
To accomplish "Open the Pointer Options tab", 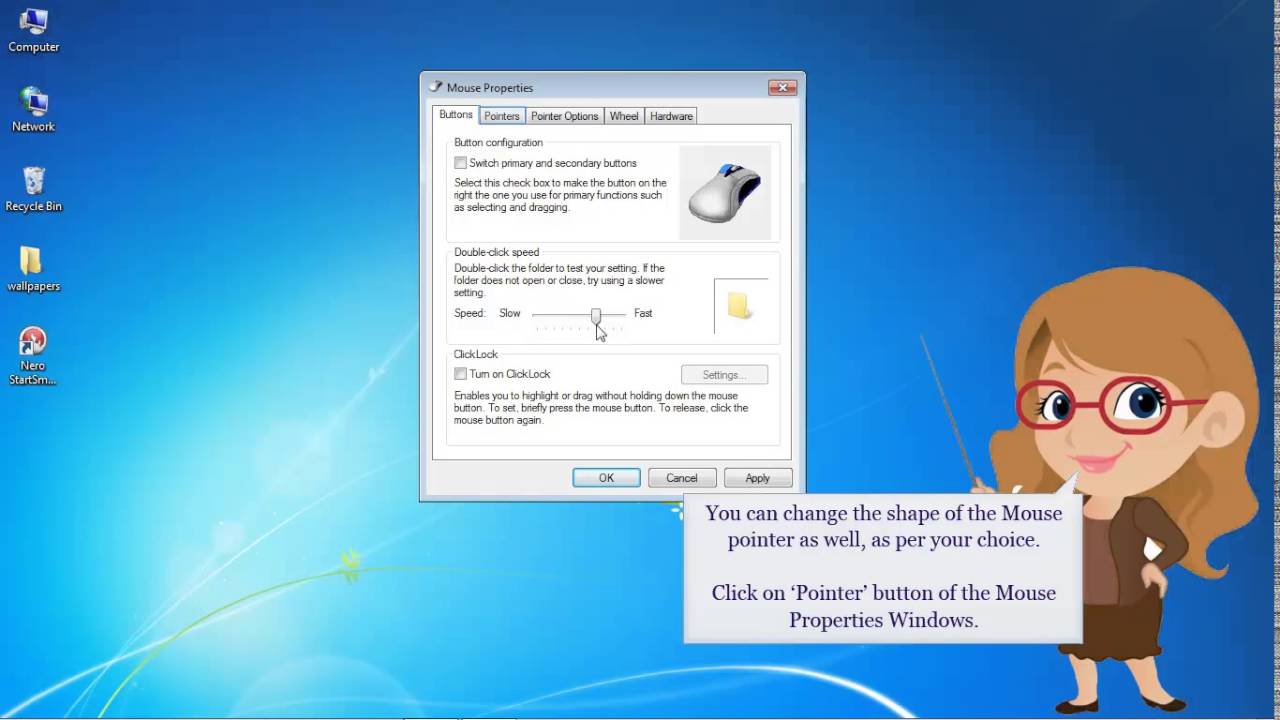I will tap(565, 116).
